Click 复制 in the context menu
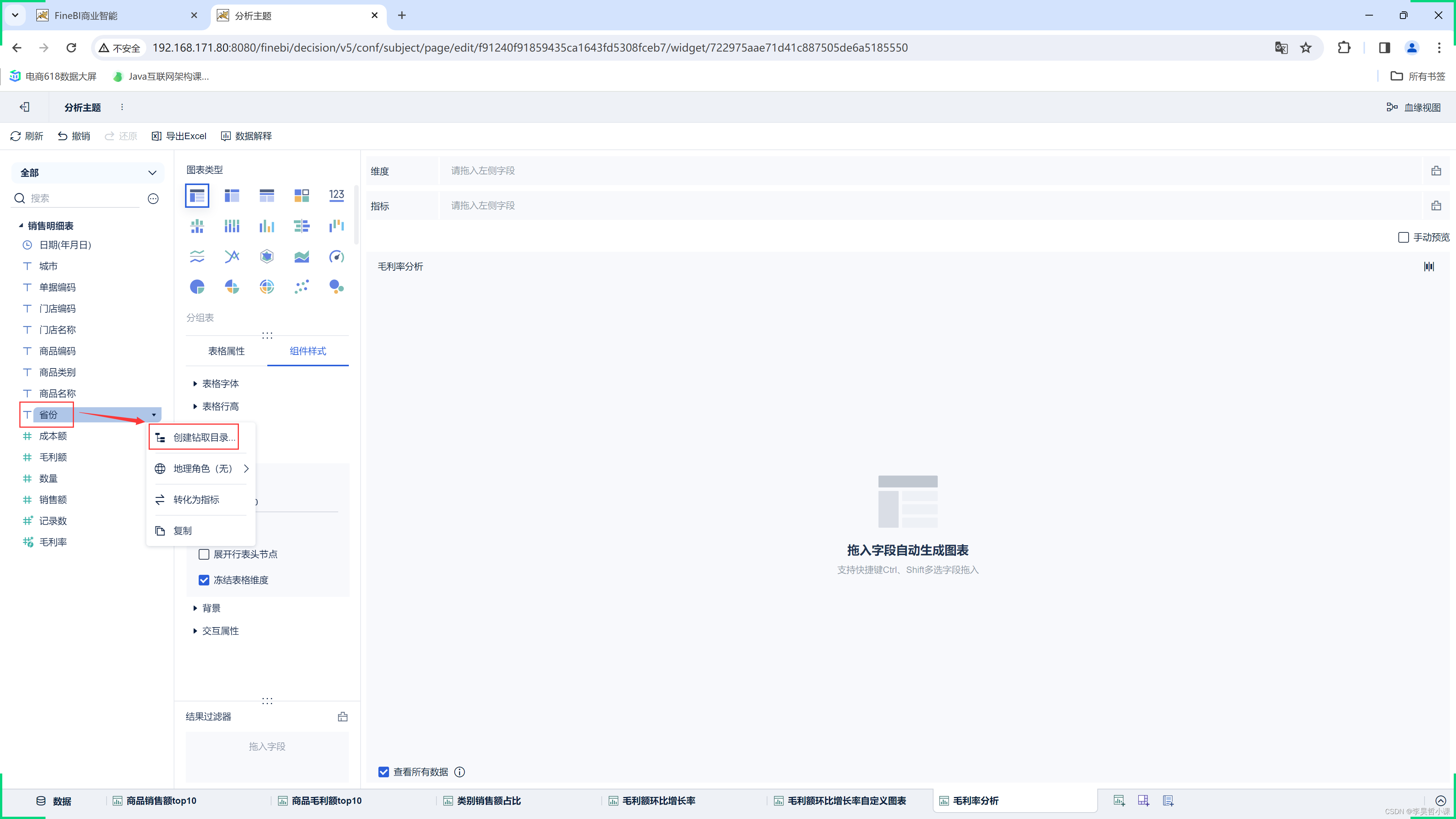1456x819 pixels. (x=201, y=531)
